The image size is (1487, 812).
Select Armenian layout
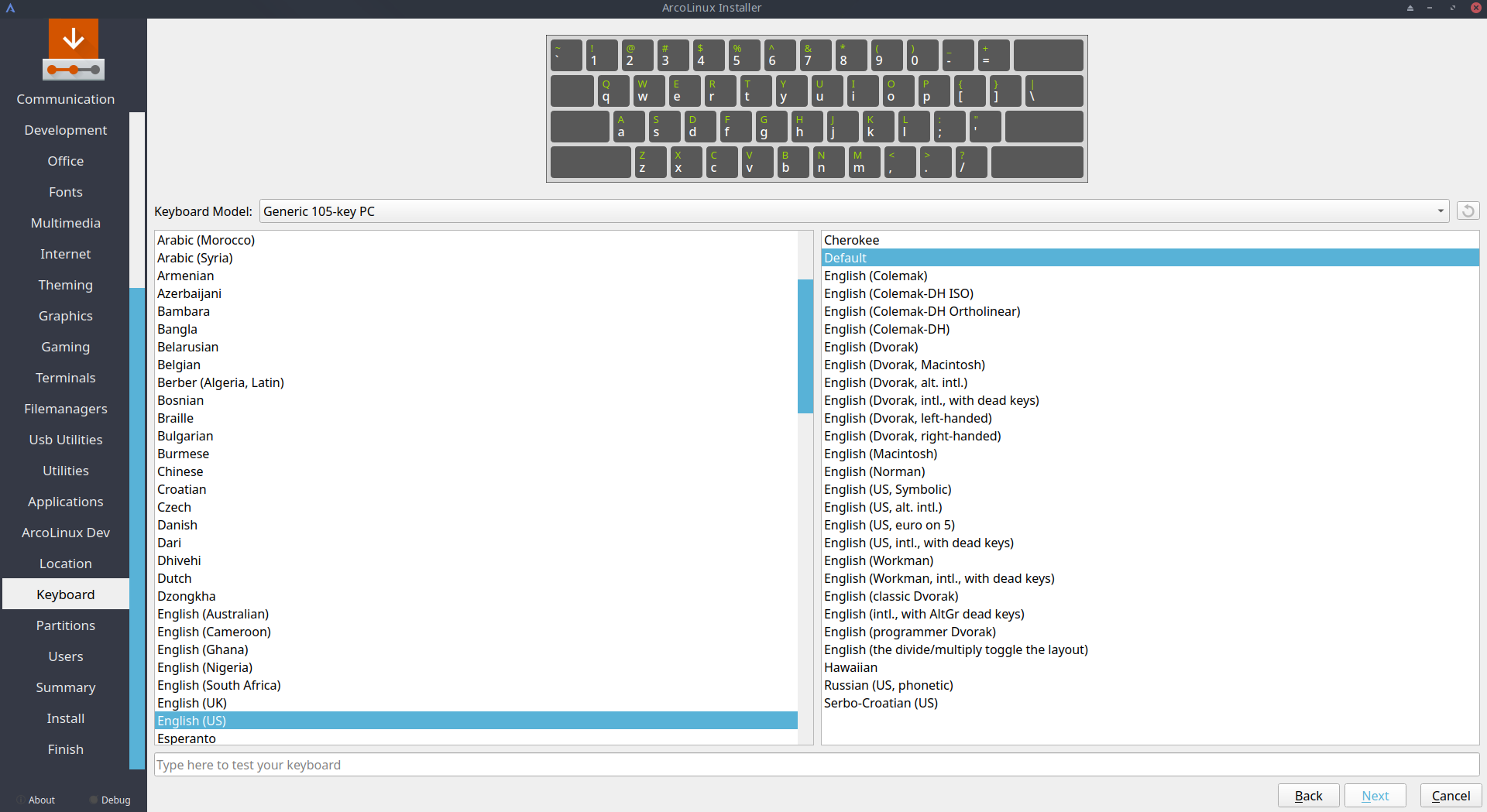(x=476, y=276)
